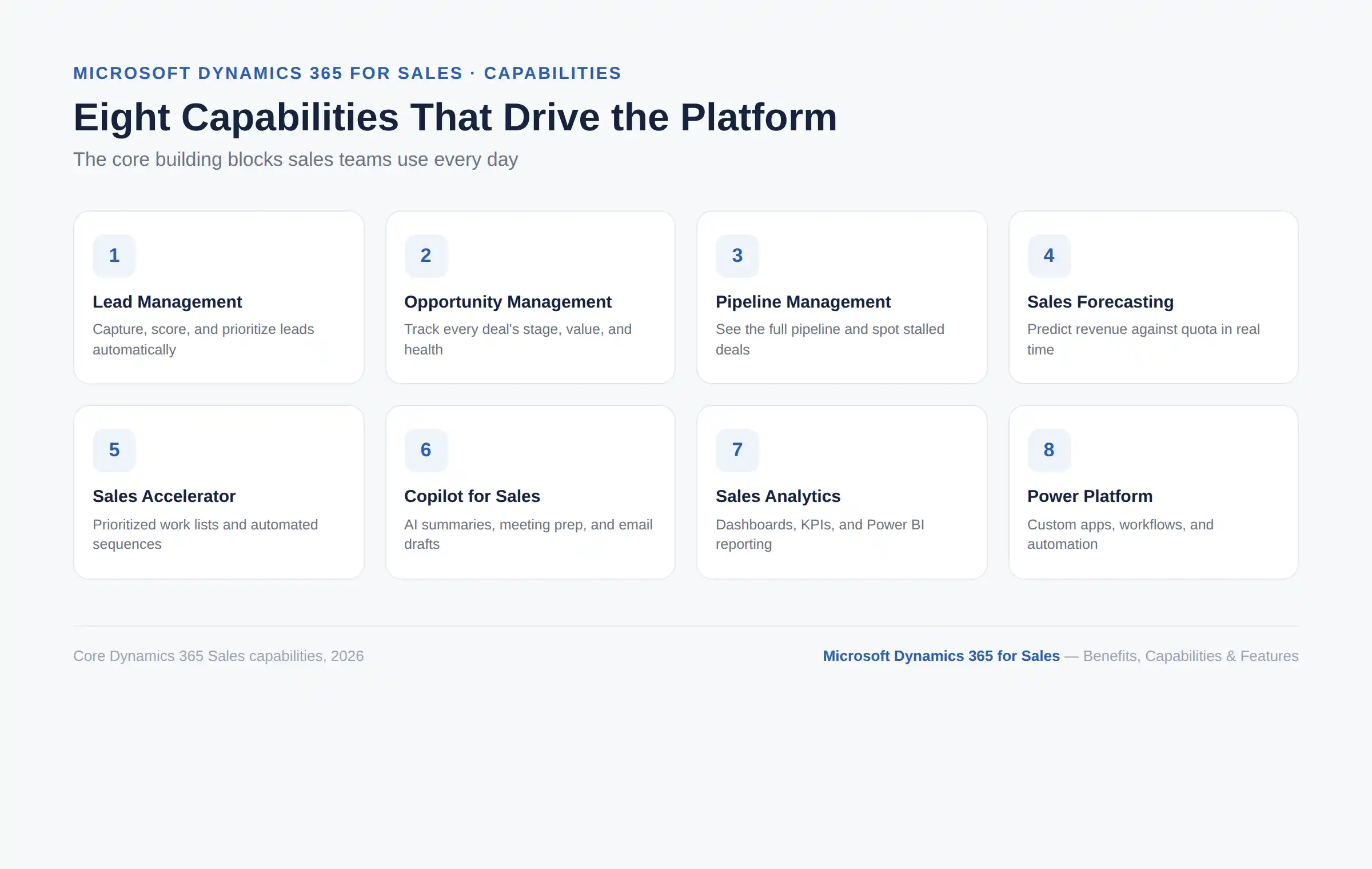Select the Sales Accelerator card title
Viewport: 1372px width, 869px height.
(164, 496)
